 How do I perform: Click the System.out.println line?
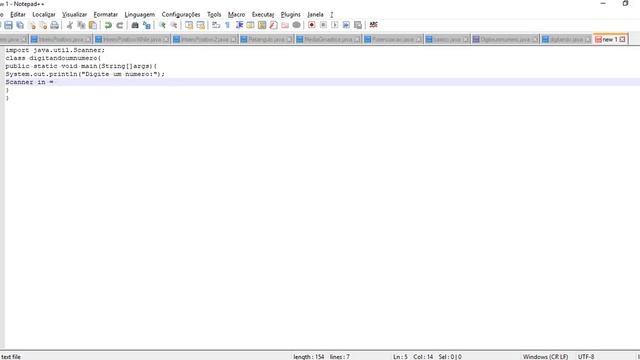coord(85,74)
